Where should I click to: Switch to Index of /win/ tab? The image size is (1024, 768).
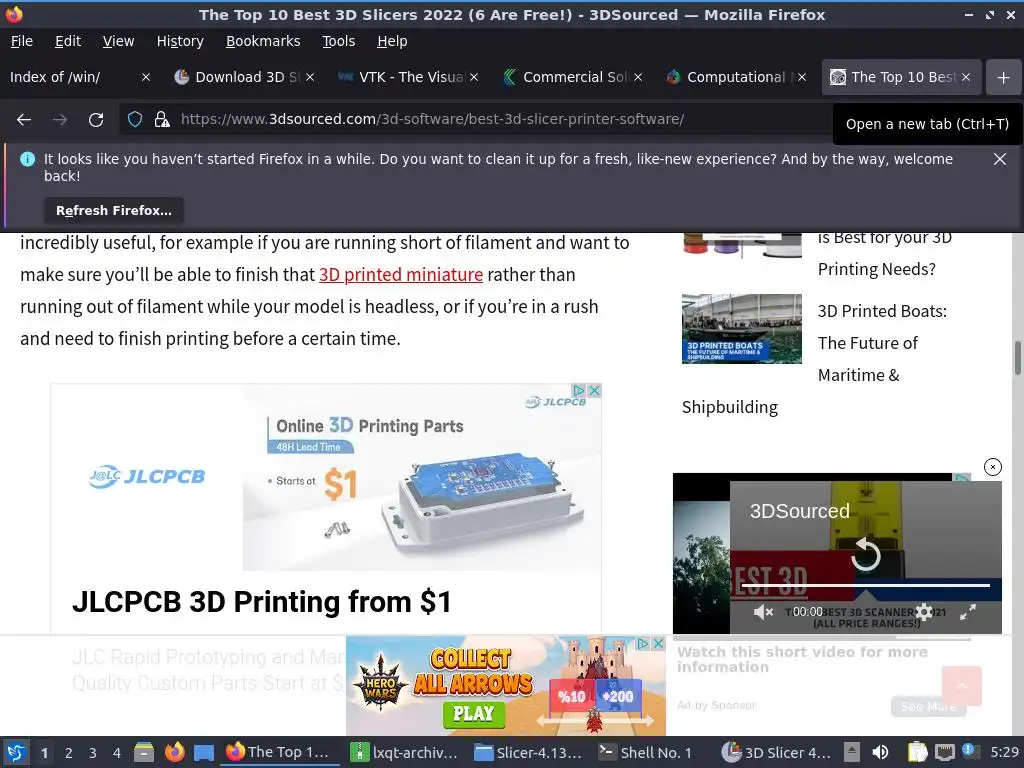click(71, 77)
